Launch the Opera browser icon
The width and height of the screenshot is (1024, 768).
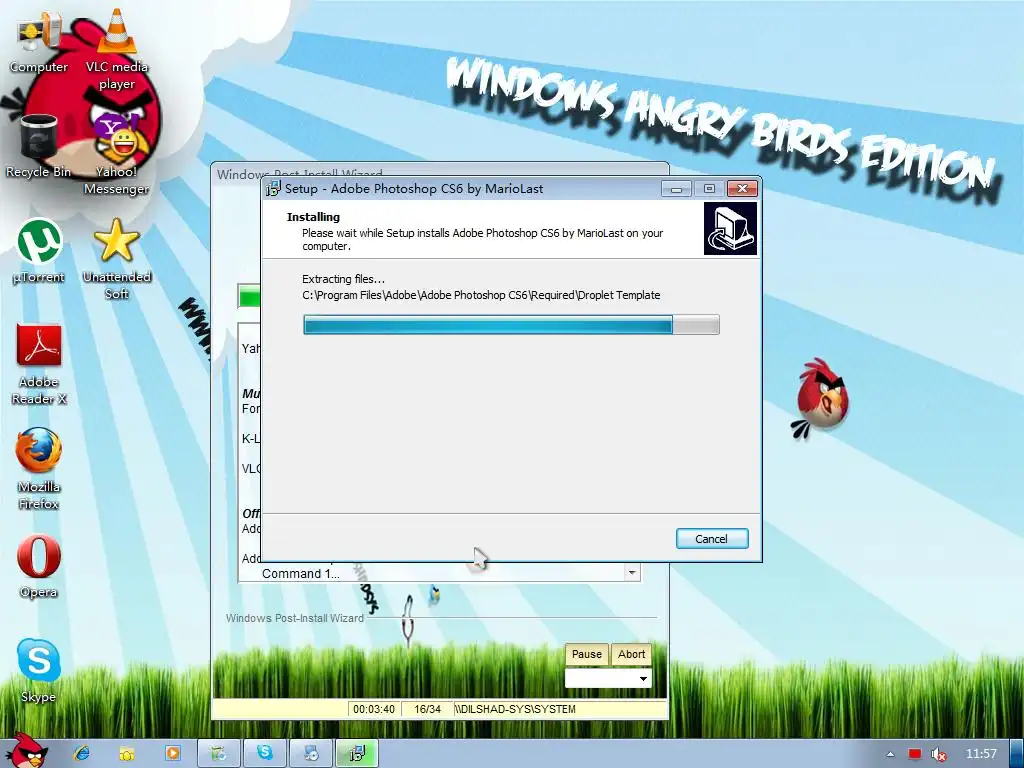(x=39, y=566)
